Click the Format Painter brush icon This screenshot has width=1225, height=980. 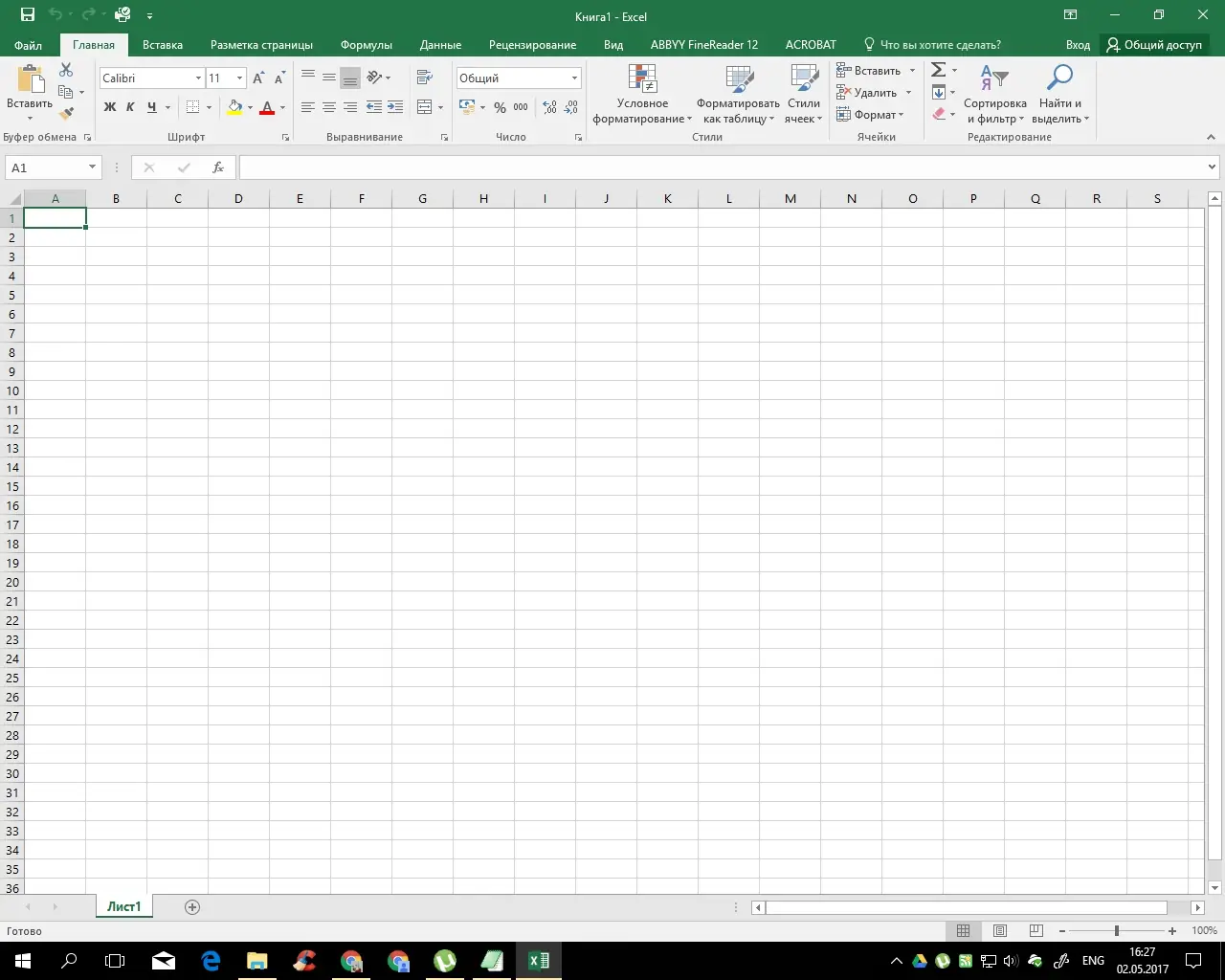(66, 114)
